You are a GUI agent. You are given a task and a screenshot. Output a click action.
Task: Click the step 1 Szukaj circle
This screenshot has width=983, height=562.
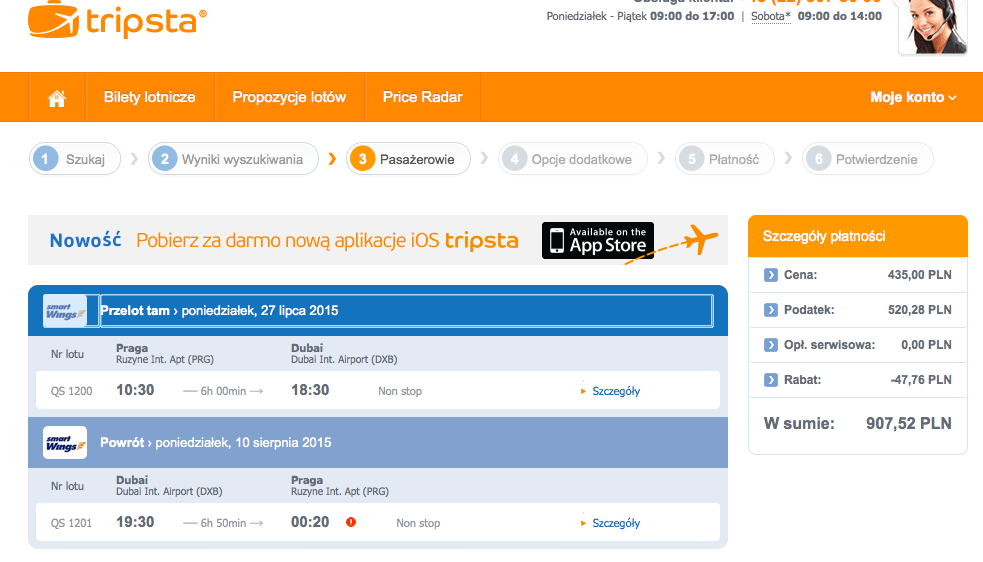coord(46,159)
